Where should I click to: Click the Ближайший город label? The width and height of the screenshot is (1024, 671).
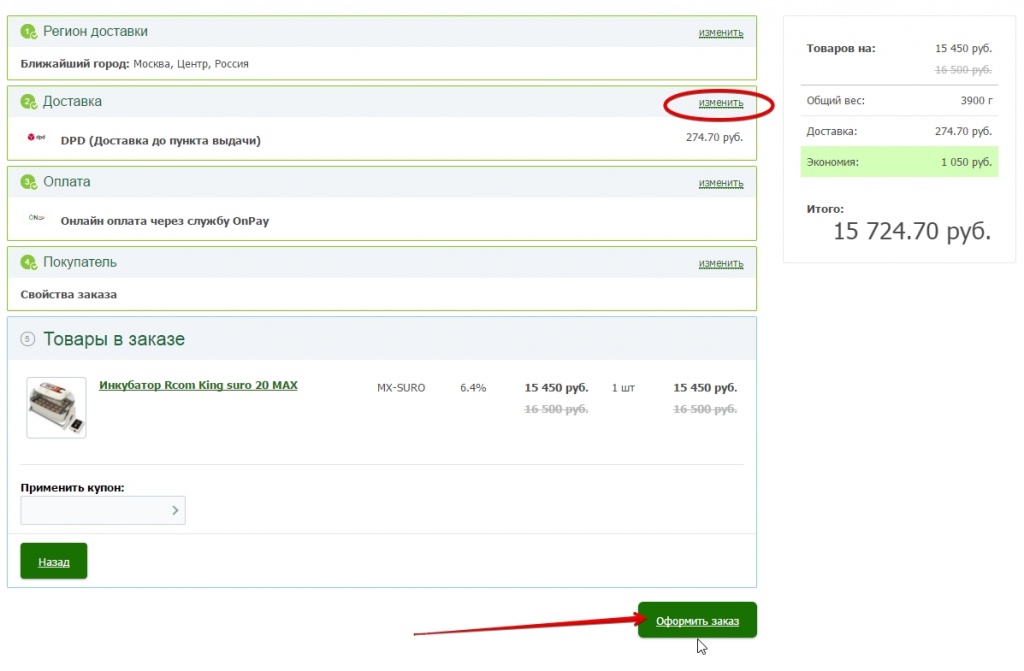75,64
